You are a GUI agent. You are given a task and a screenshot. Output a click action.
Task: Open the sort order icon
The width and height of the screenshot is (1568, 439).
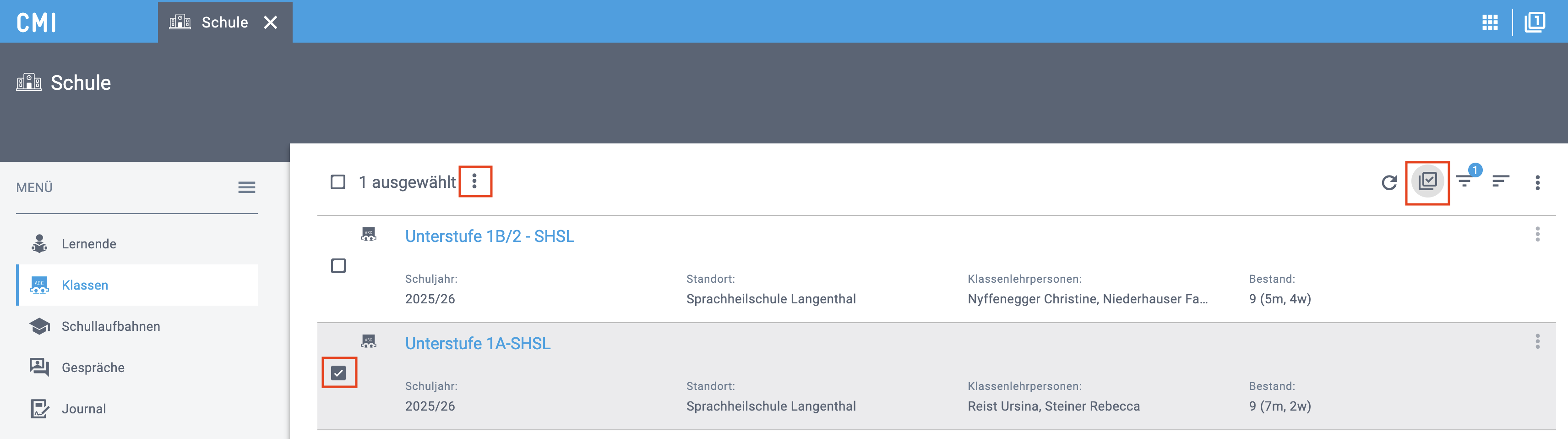coord(1500,181)
